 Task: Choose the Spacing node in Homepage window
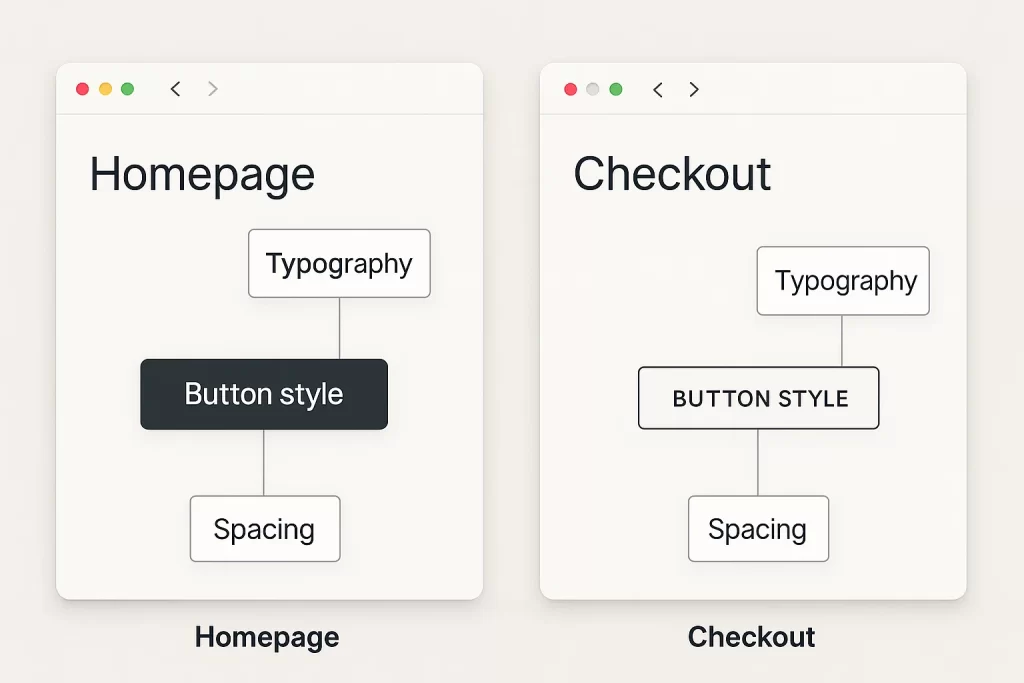265,529
